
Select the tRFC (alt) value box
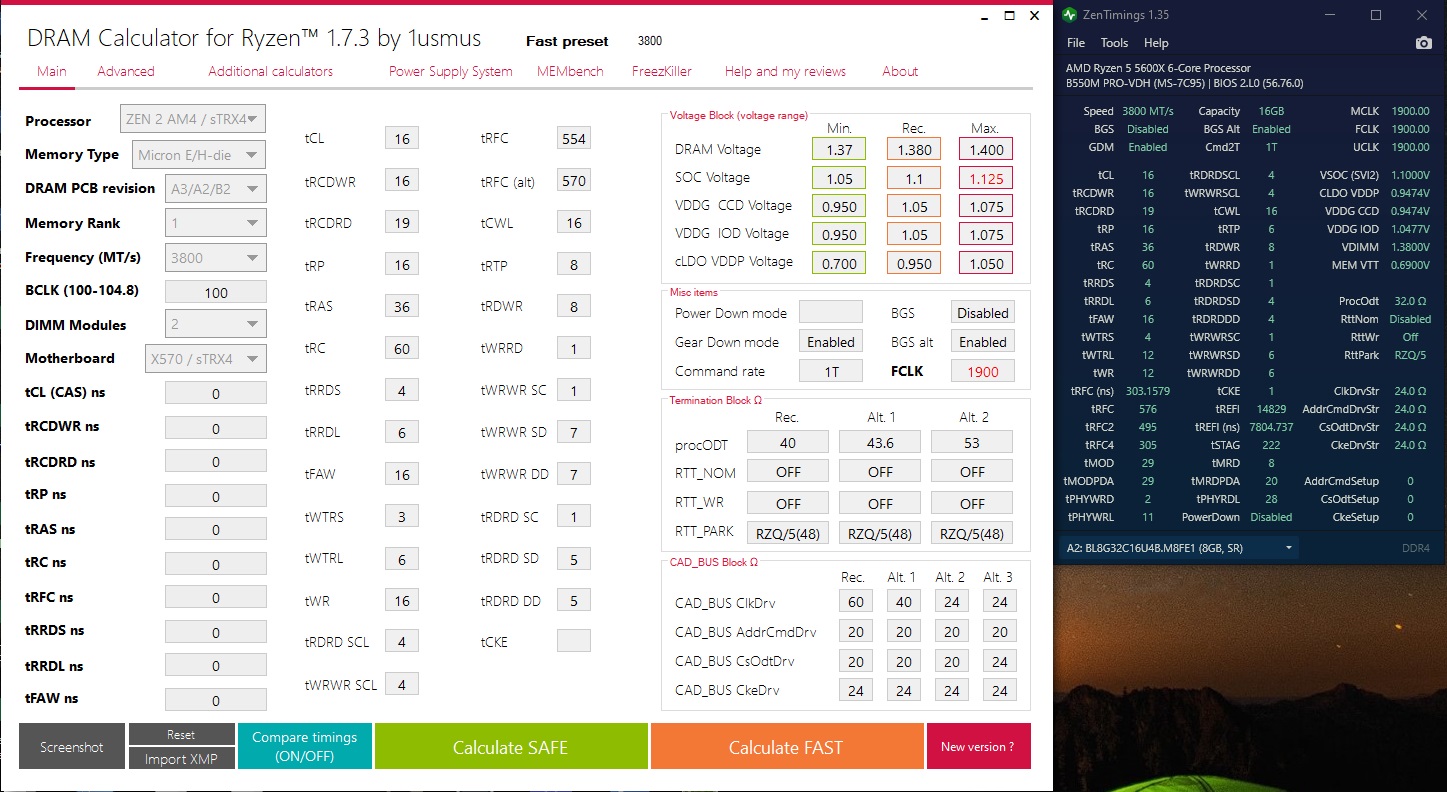click(574, 181)
